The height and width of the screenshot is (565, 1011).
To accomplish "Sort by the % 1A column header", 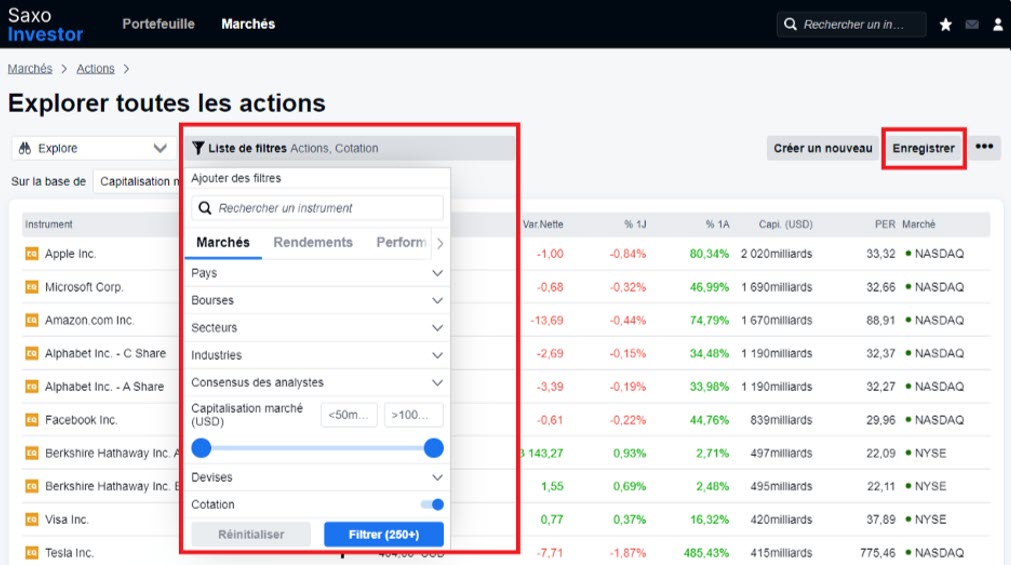I will tap(717, 224).
